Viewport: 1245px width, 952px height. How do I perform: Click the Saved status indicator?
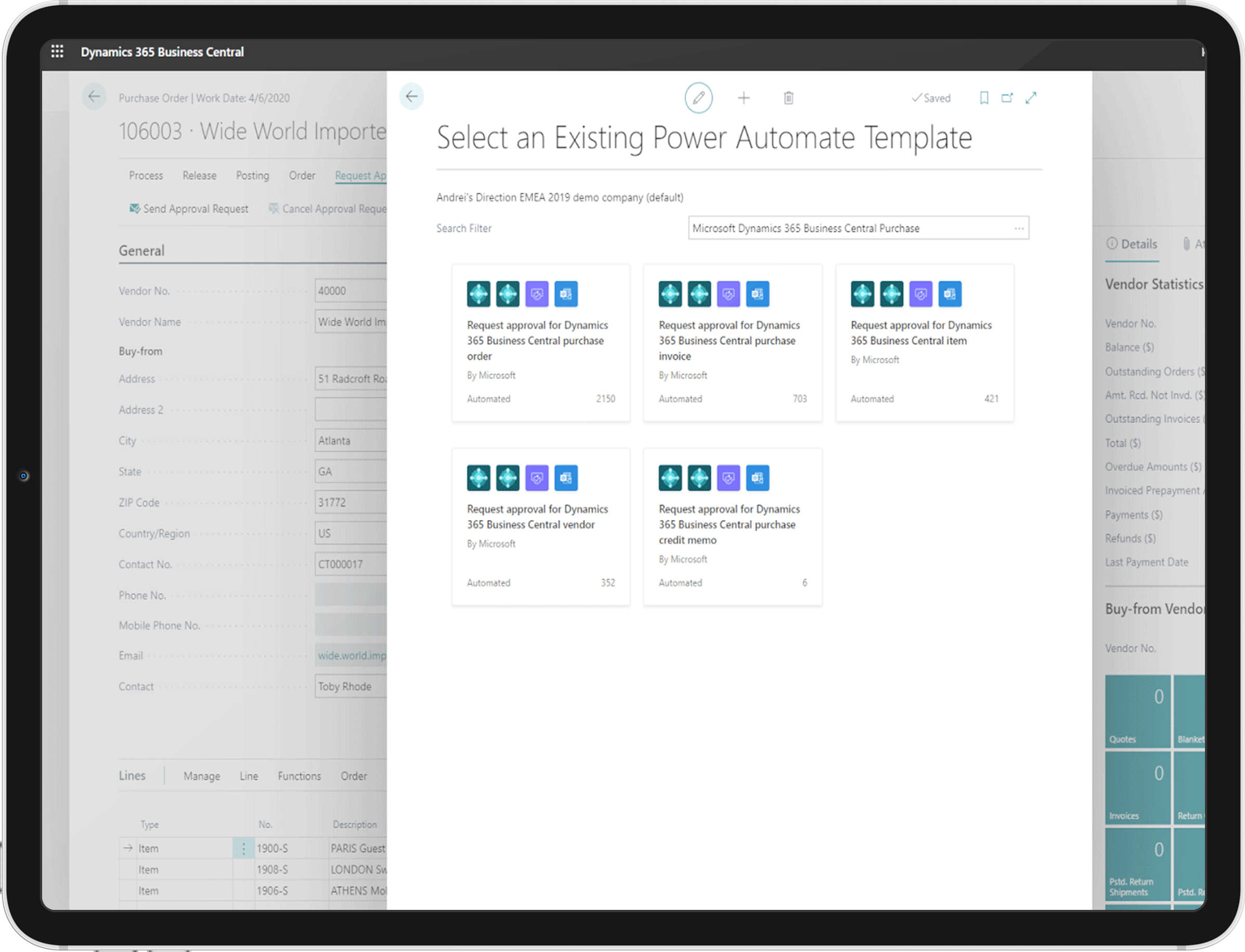[931, 98]
